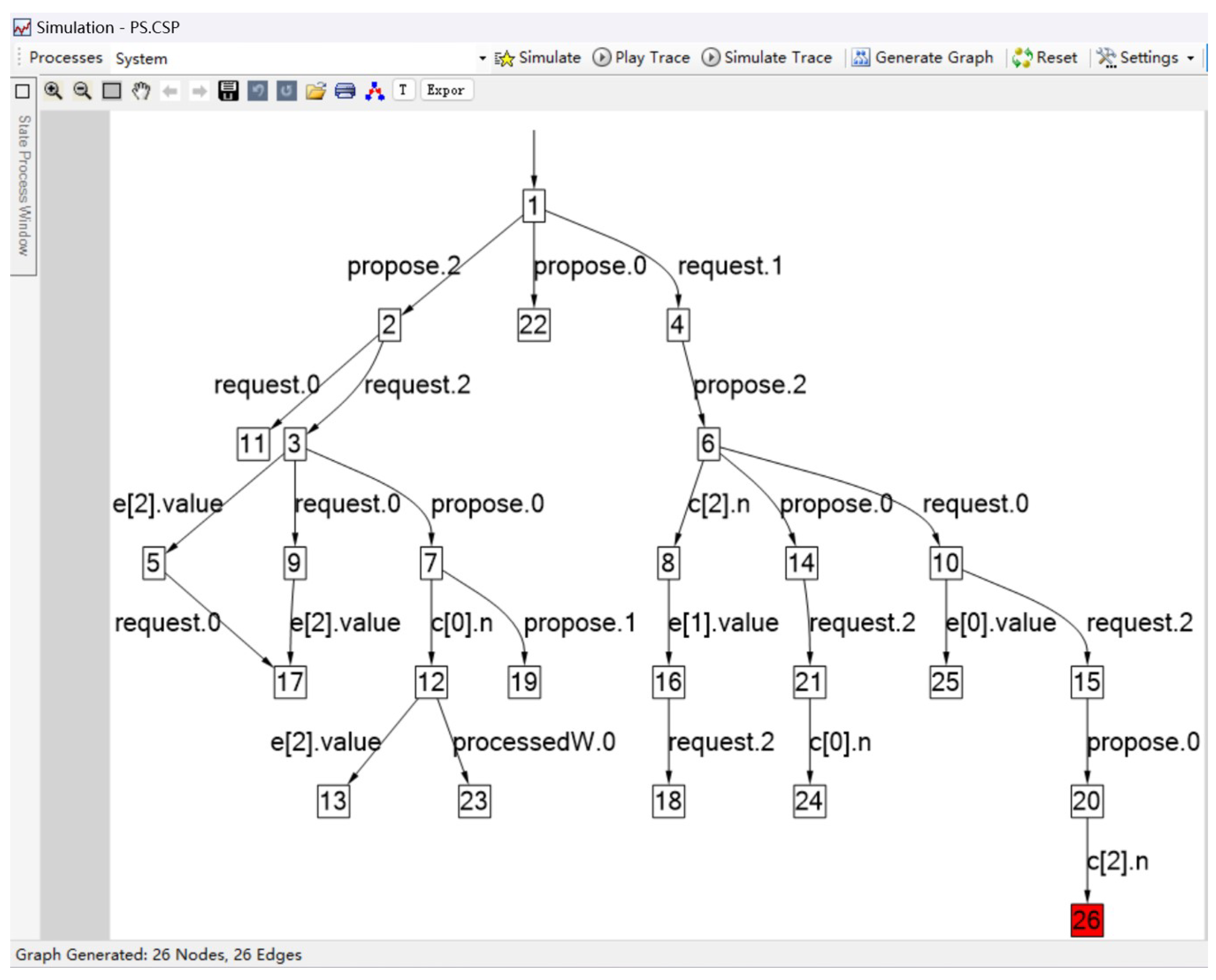The width and height of the screenshot is (1216, 980).
Task: Expand the Settings dropdown arrow
Action: pyautogui.click(x=1191, y=58)
